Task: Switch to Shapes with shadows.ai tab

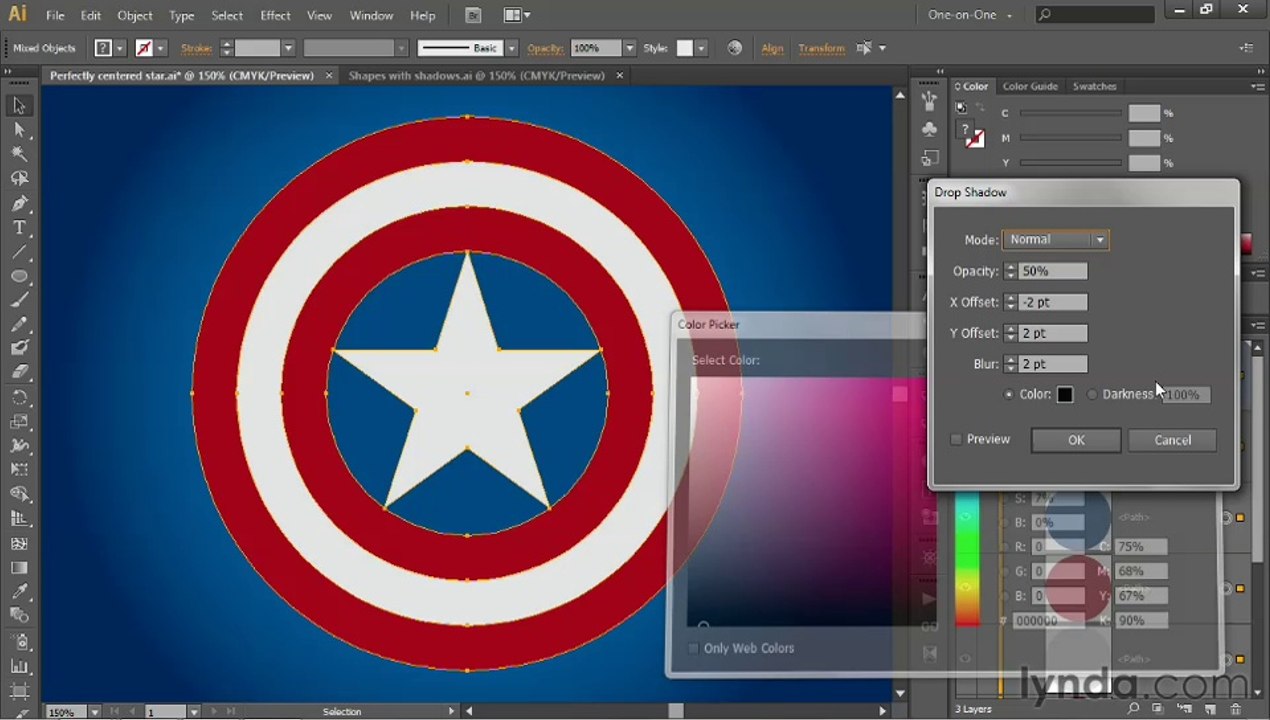Action: click(x=478, y=76)
